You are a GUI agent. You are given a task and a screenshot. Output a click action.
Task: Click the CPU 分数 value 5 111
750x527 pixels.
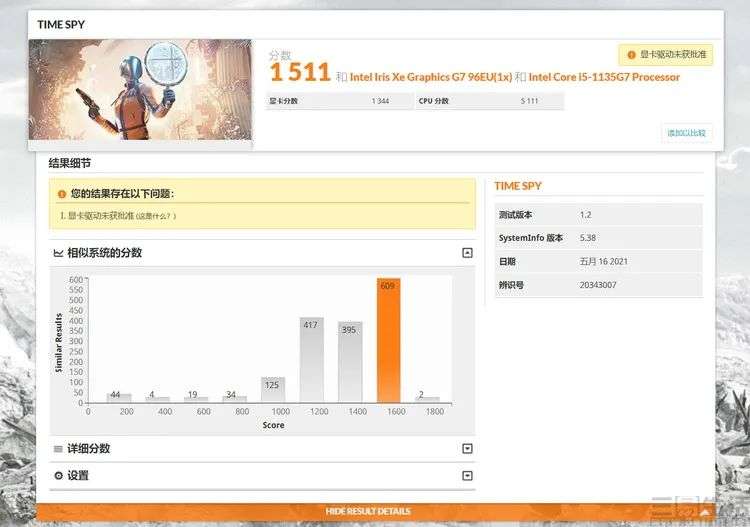point(529,101)
